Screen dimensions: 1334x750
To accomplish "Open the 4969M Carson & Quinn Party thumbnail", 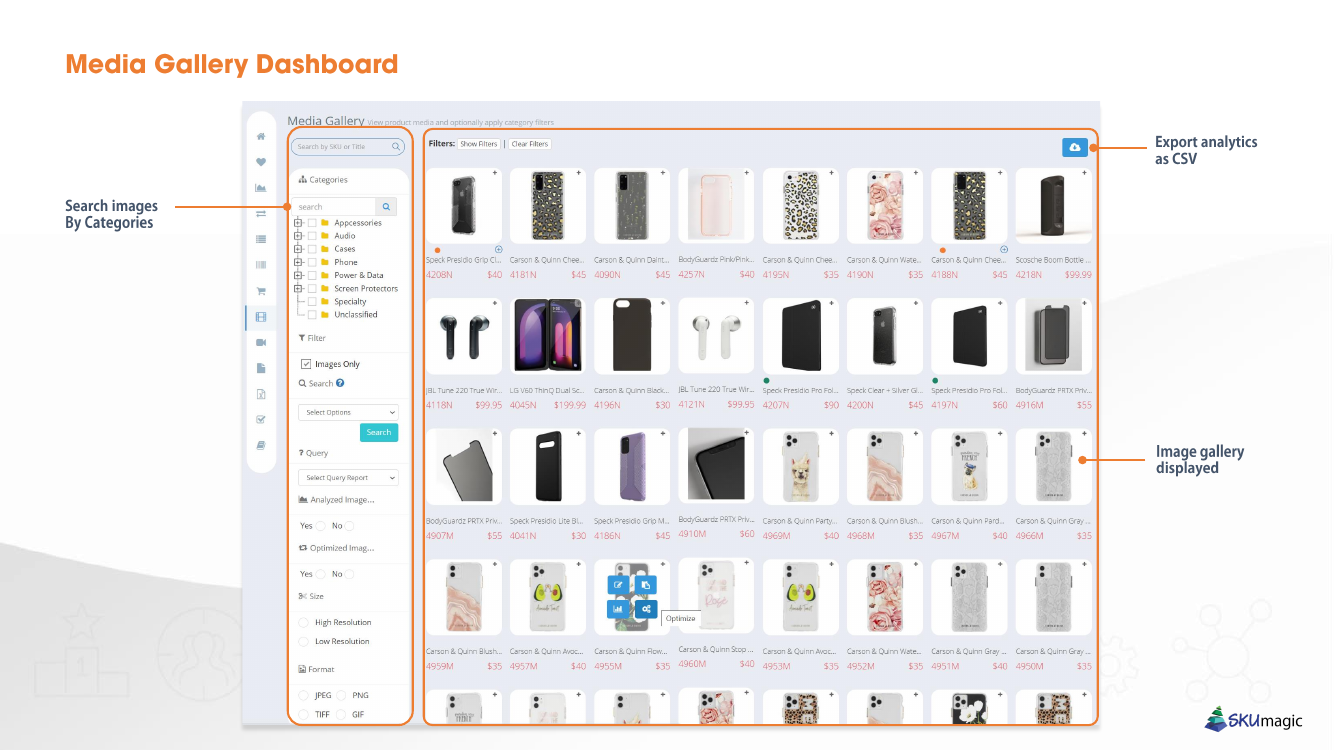I will coord(801,466).
